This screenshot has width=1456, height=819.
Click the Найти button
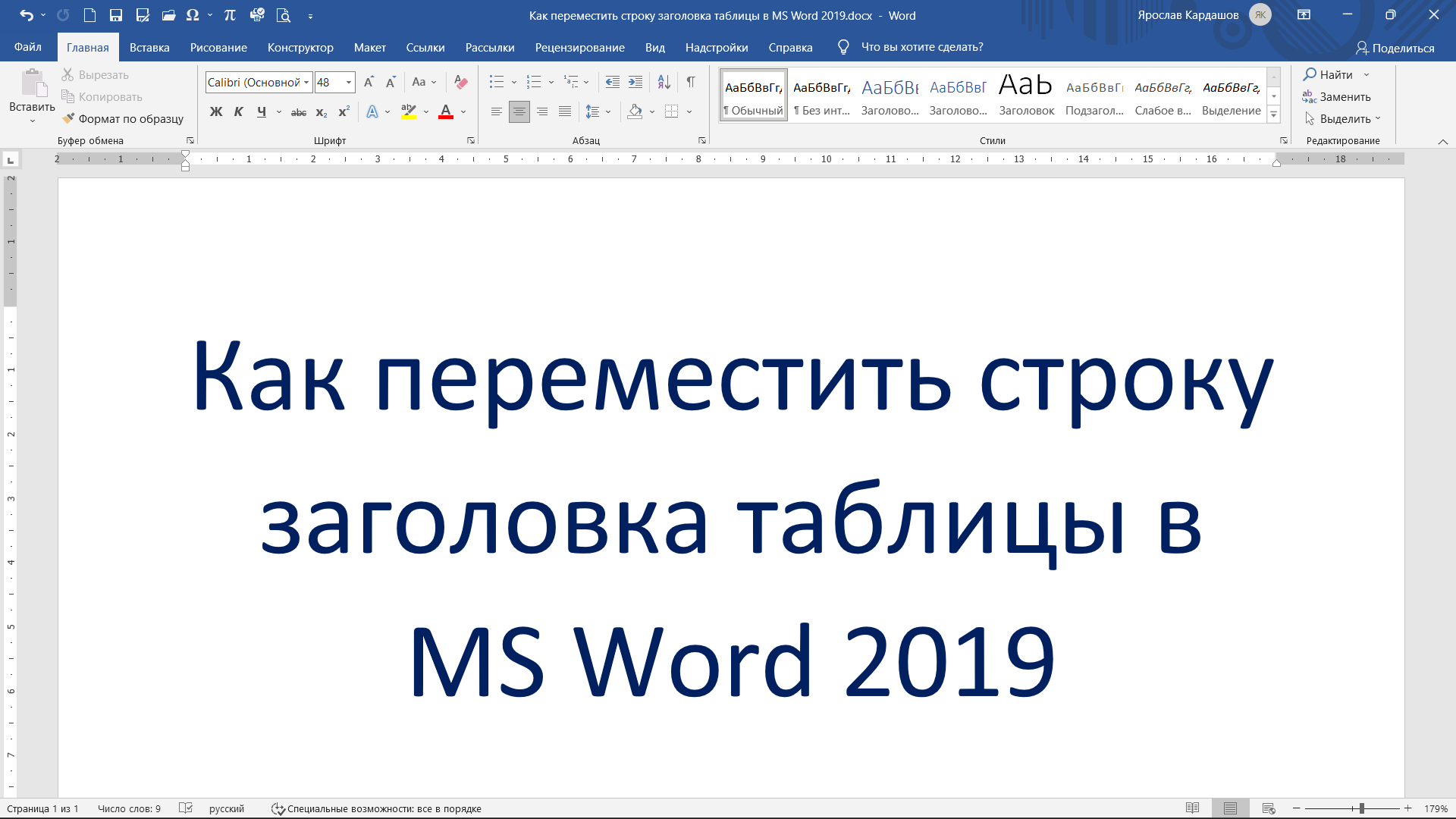click(1329, 74)
